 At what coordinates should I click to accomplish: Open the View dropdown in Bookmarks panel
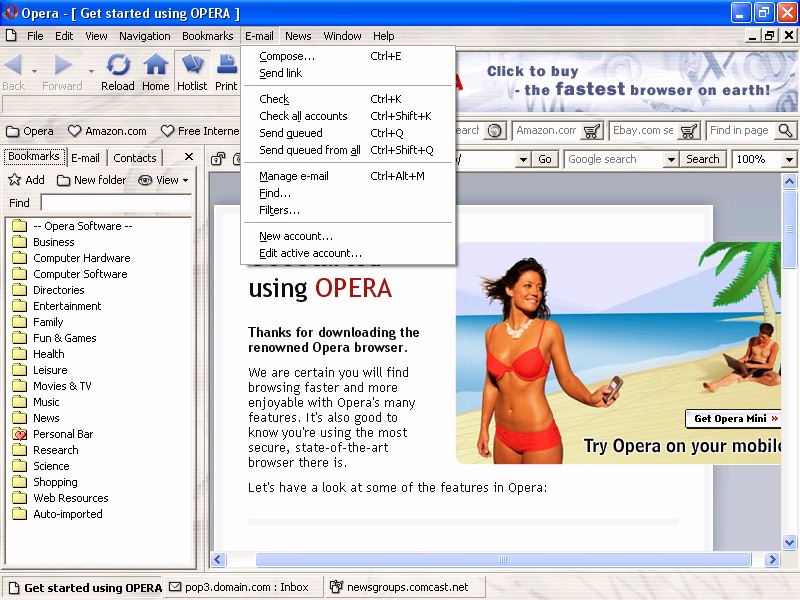[x=164, y=180]
